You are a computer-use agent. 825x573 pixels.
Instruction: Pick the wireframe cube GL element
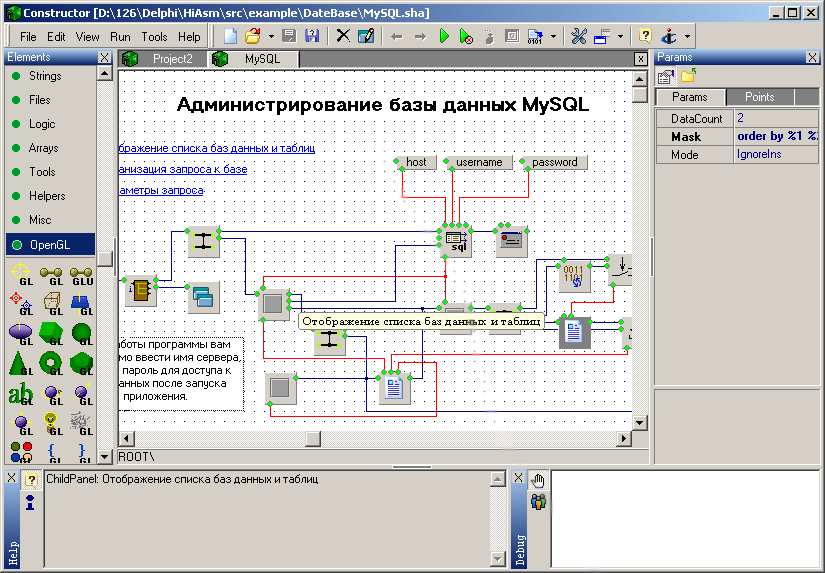pos(52,304)
